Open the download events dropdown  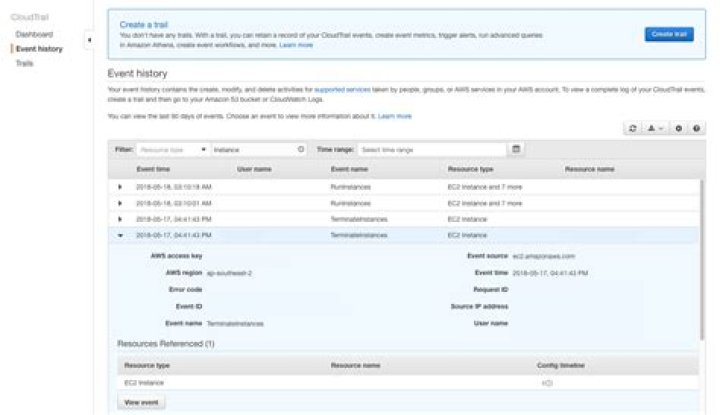coord(655,129)
